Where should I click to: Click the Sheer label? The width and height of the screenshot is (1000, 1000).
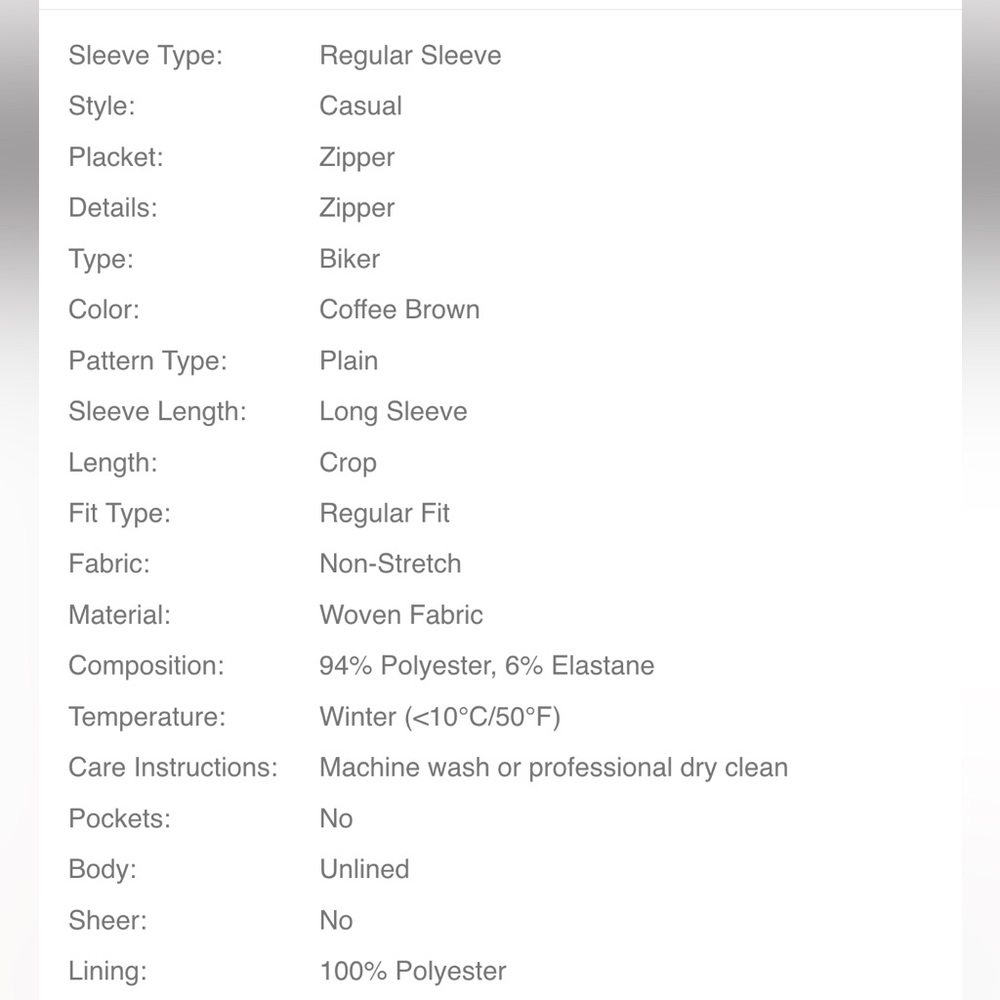point(107,921)
